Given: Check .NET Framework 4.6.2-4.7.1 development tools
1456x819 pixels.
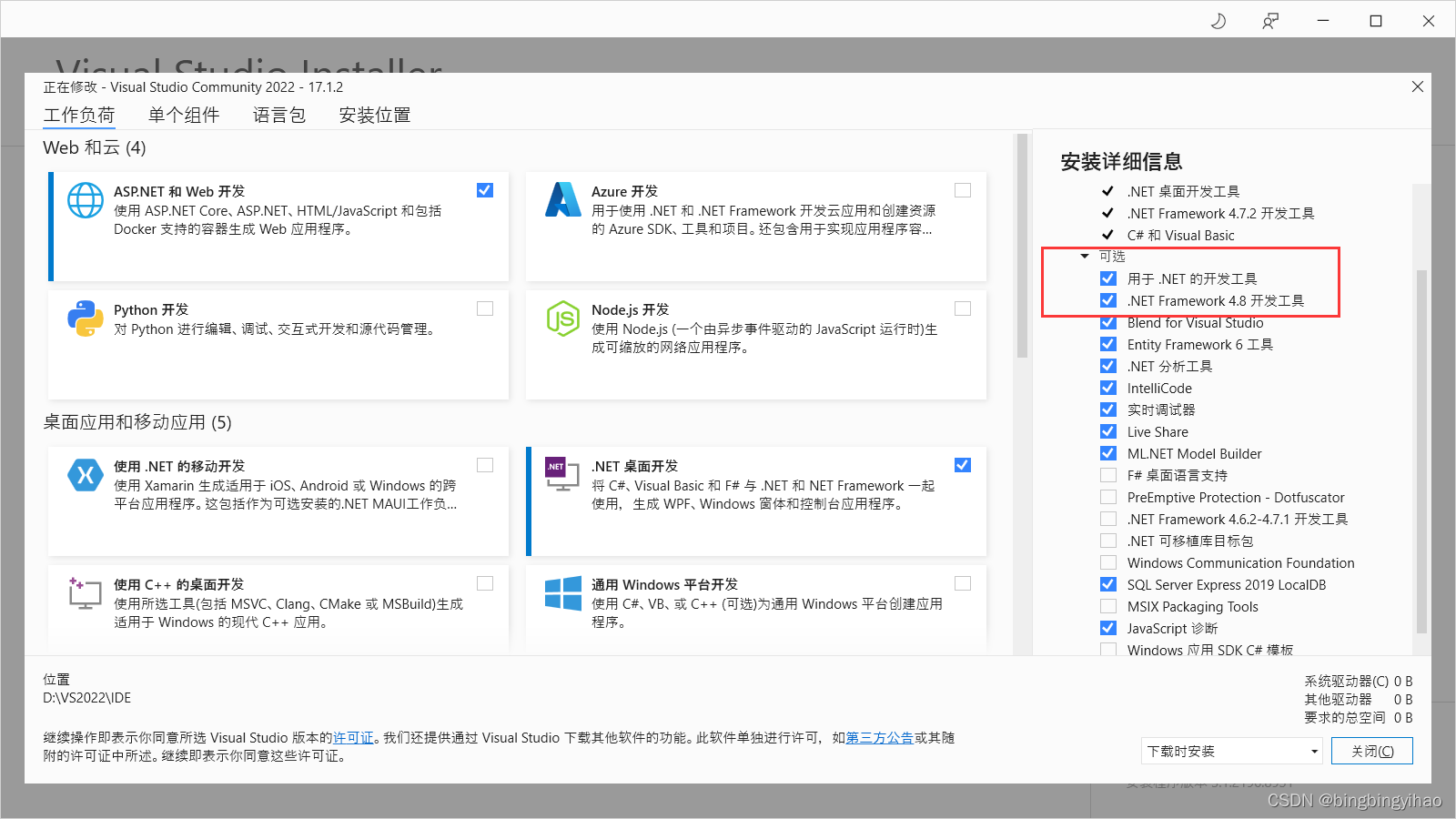Looking at the screenshot, I should [x=1108, y=519].
